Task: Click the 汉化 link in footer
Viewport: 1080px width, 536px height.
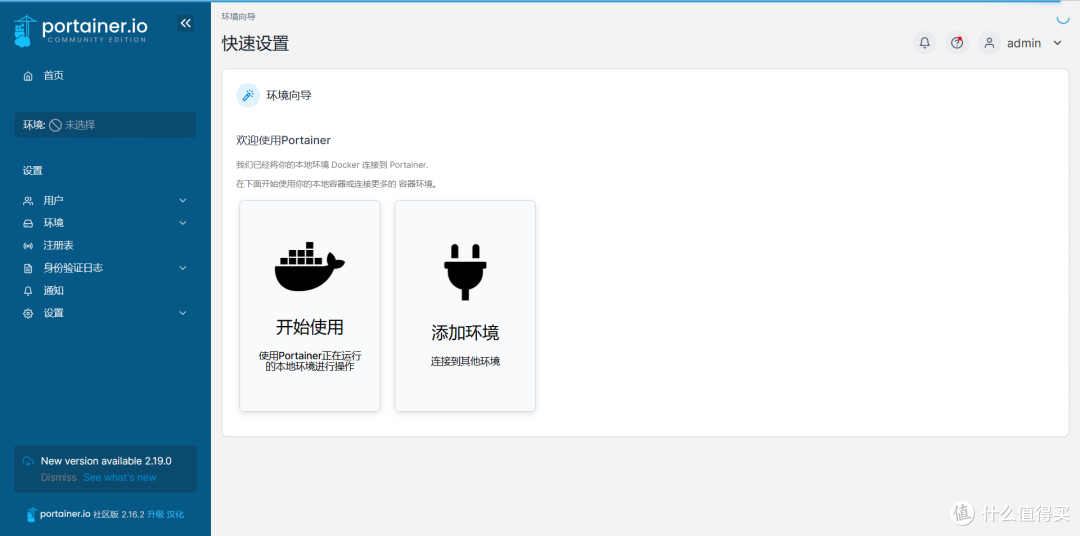Action: 175,515
